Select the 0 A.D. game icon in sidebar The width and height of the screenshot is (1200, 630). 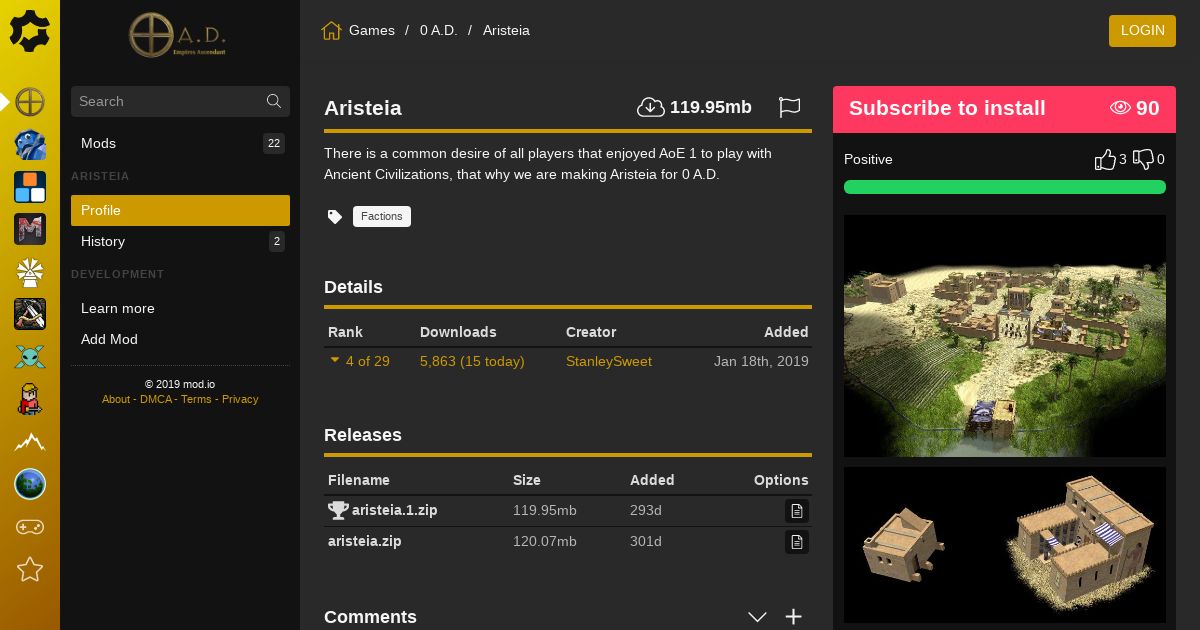(30, 102)
